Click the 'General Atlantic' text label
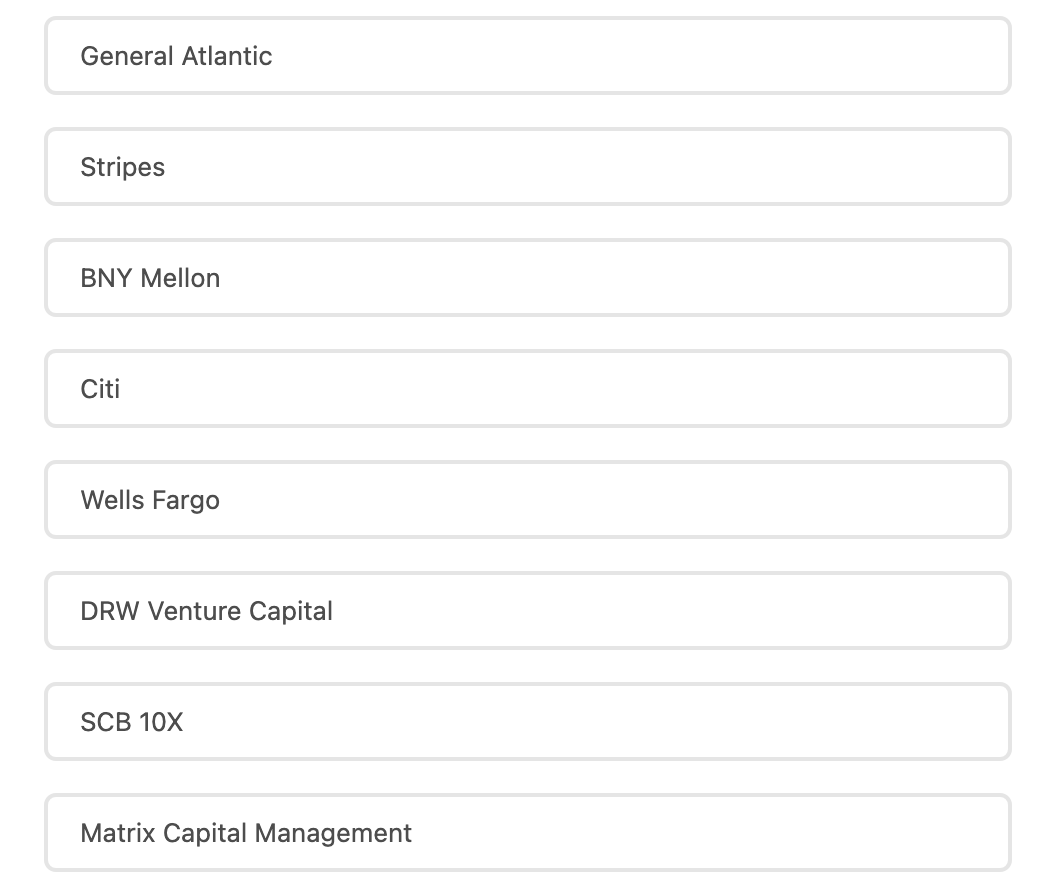 pyautogui.click(x=176, y=56)
